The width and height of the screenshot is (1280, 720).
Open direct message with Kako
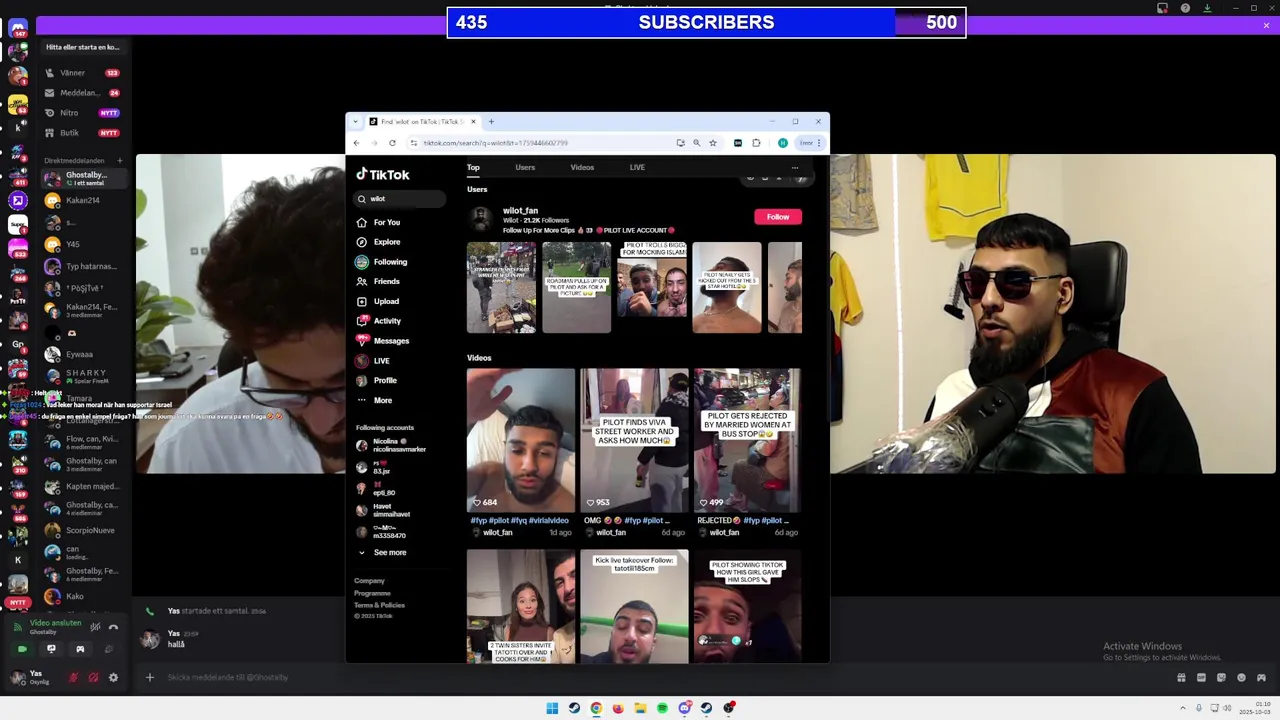83,596
